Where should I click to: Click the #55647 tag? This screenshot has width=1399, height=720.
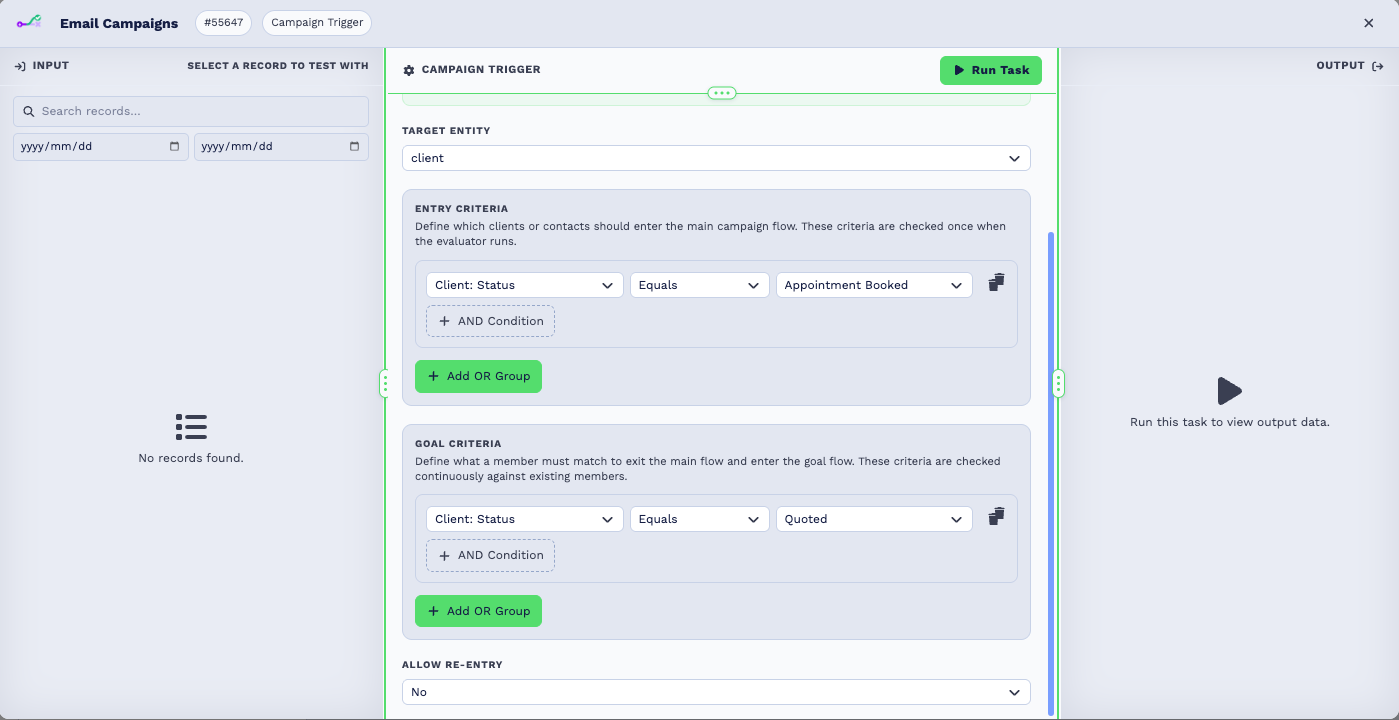point(223,22)
